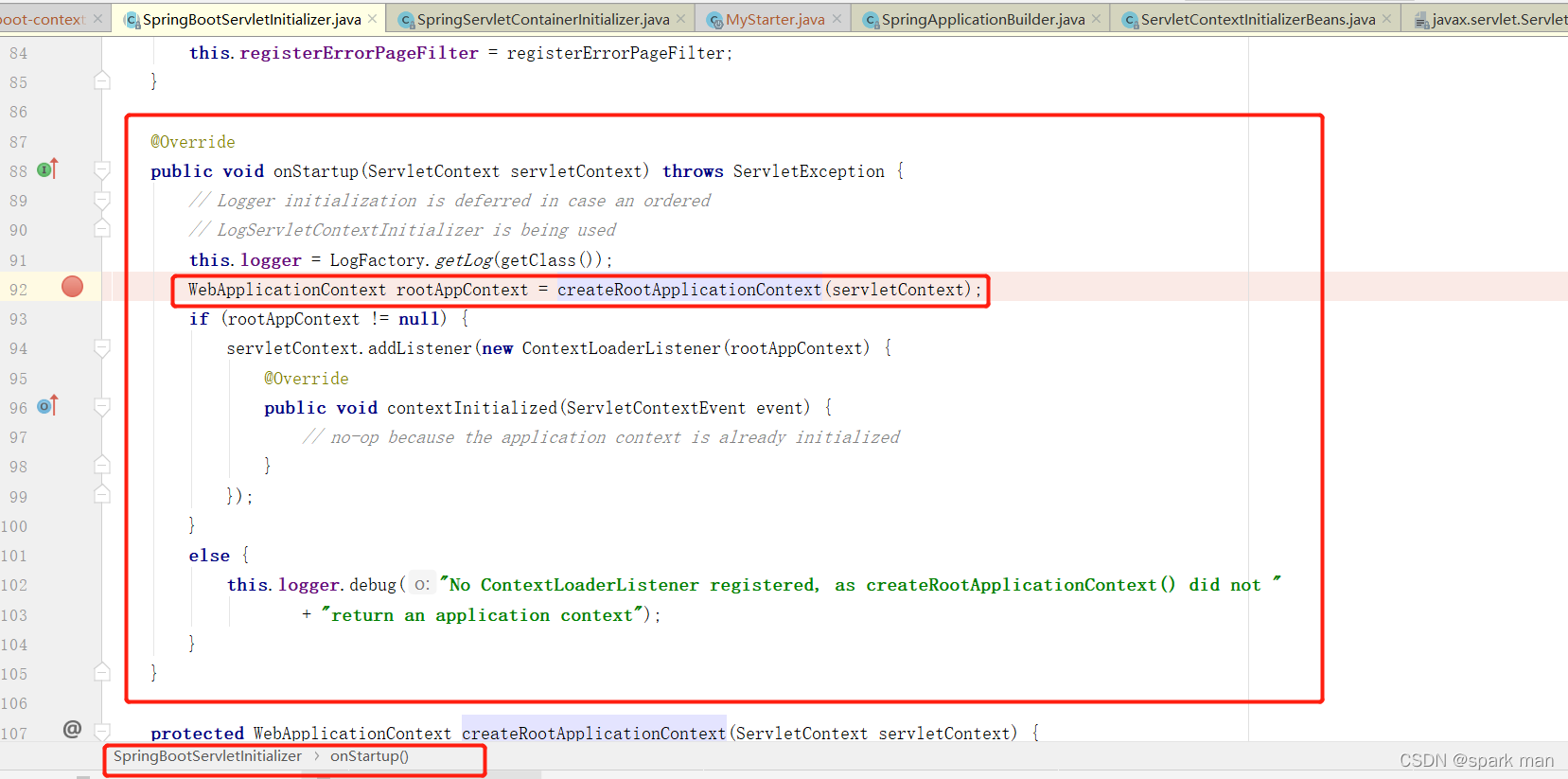Click the fold end marker on line 90

tap(102, 229)
